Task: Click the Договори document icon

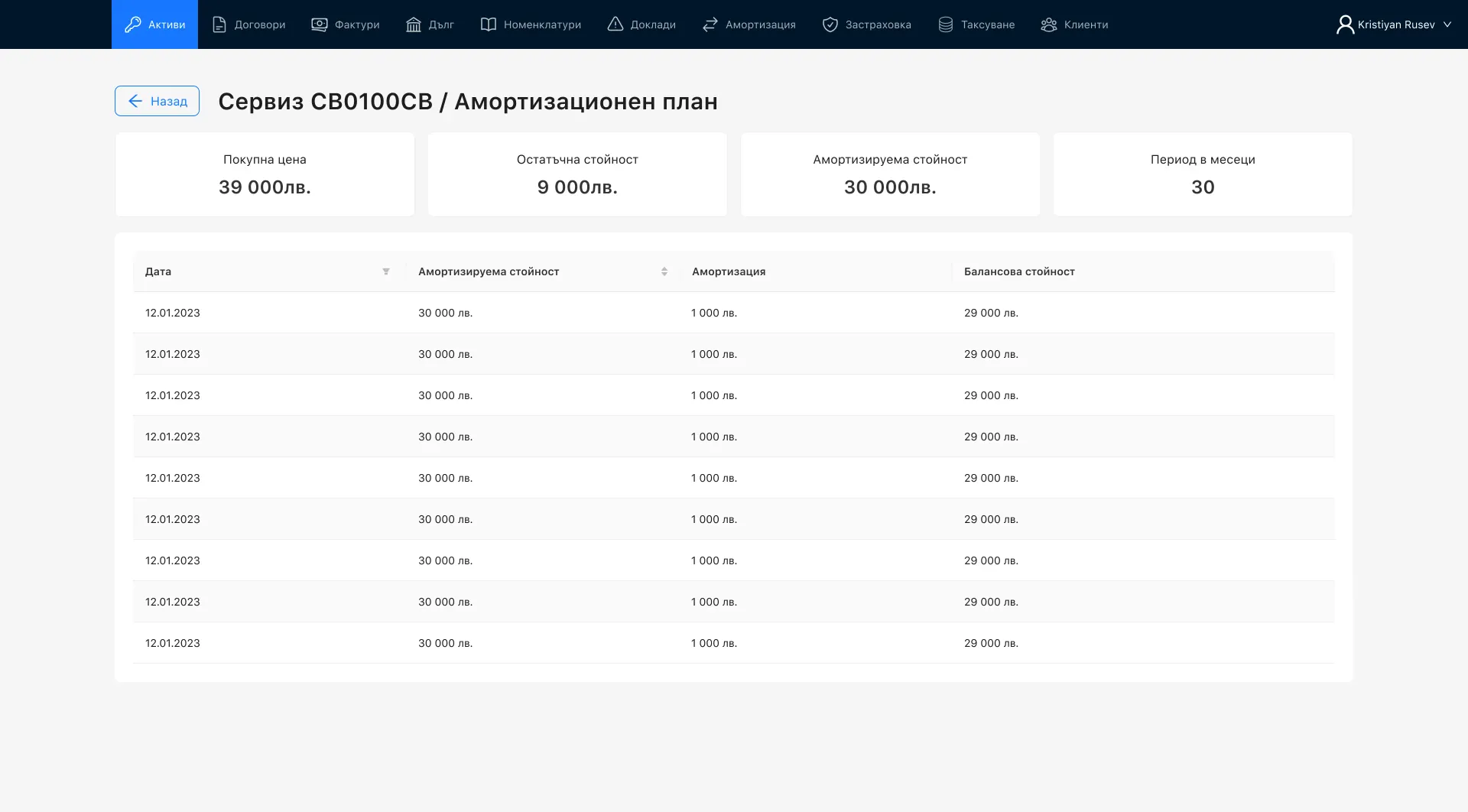Action: [219, 24]
